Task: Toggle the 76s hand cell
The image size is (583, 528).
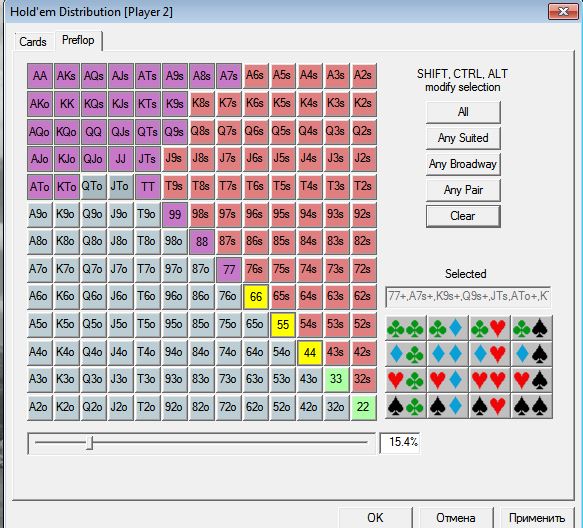Action: (x=256, y=269)
